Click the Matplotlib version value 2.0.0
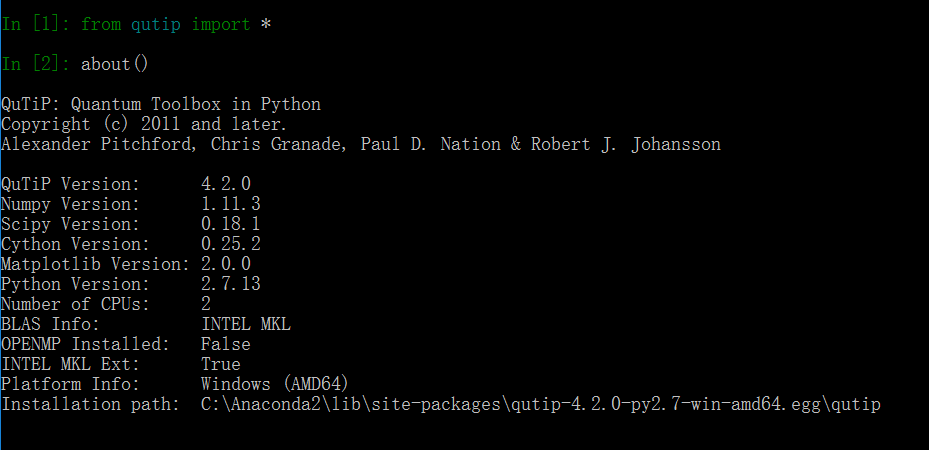Image resolution: width=929 pixels, height=450 pixels. [226, 264]
